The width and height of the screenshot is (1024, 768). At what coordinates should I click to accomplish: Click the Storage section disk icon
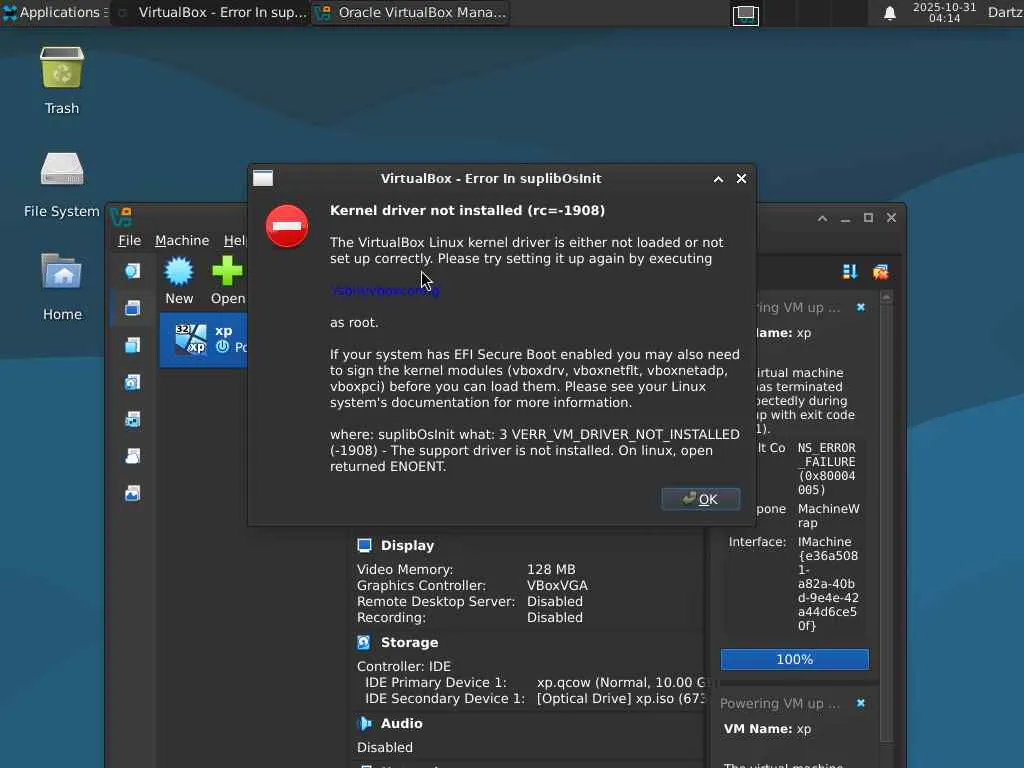point(364,643)
